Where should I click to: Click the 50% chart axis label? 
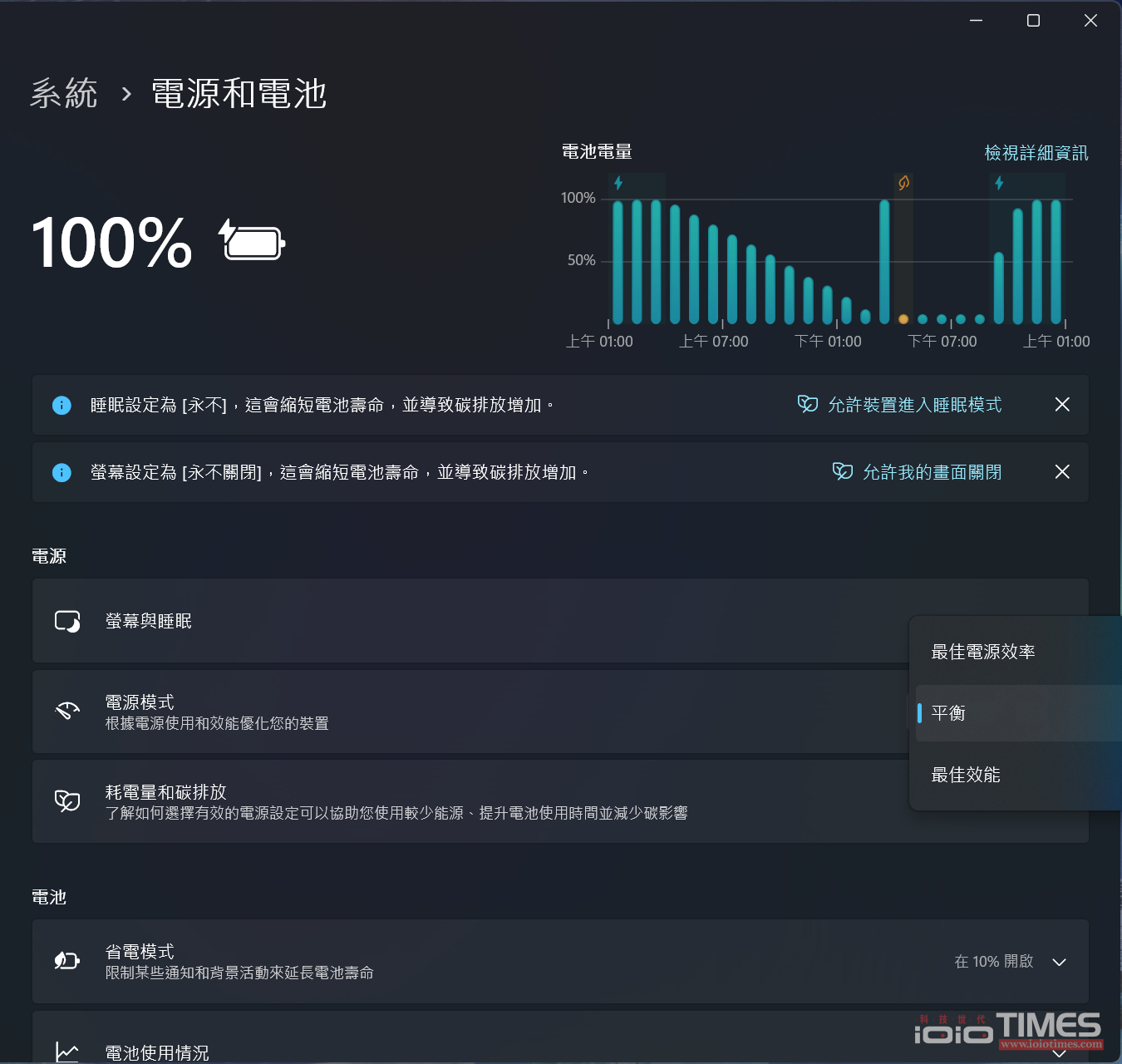[x=582, y=260]
